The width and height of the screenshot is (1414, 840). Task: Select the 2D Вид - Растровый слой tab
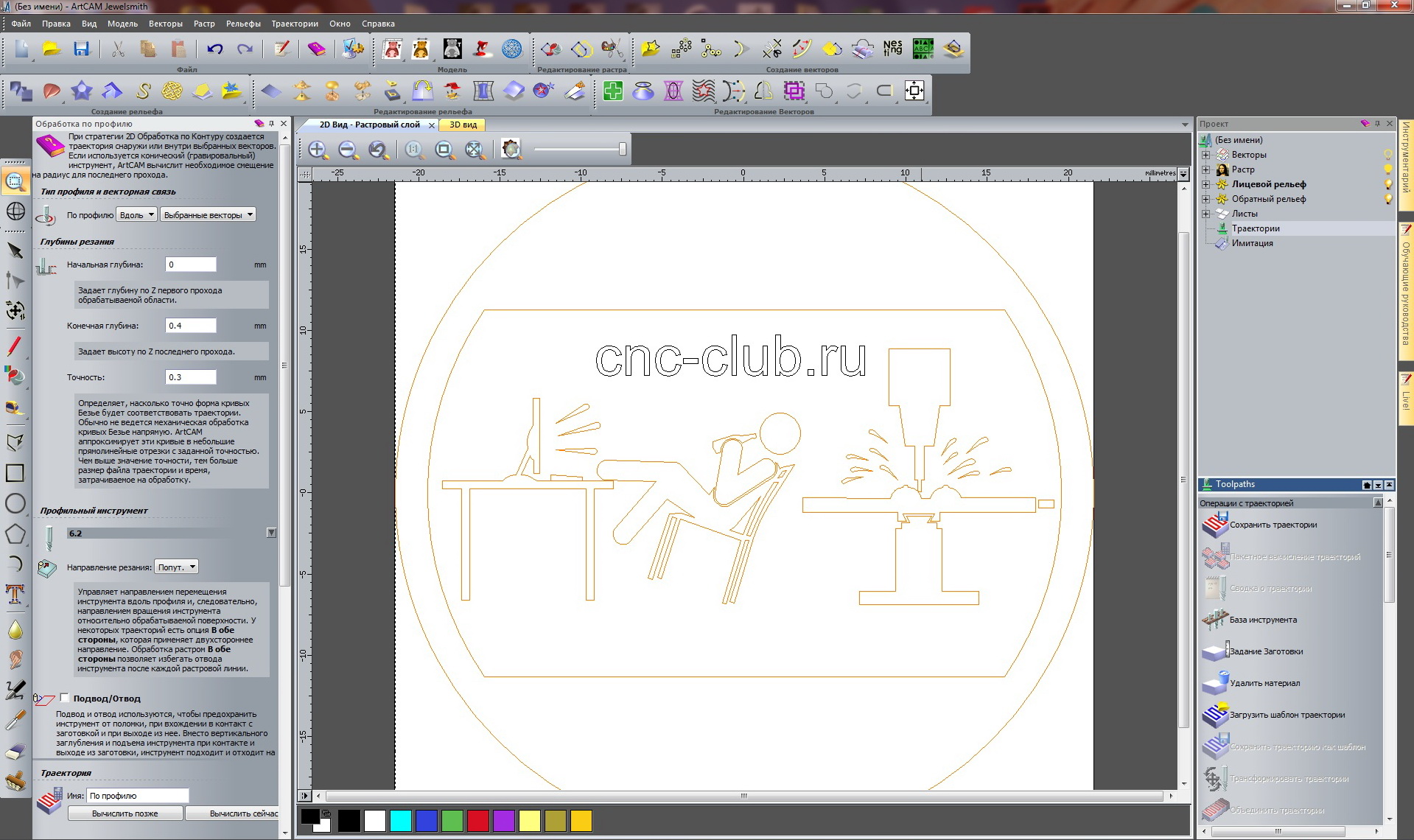370,125
